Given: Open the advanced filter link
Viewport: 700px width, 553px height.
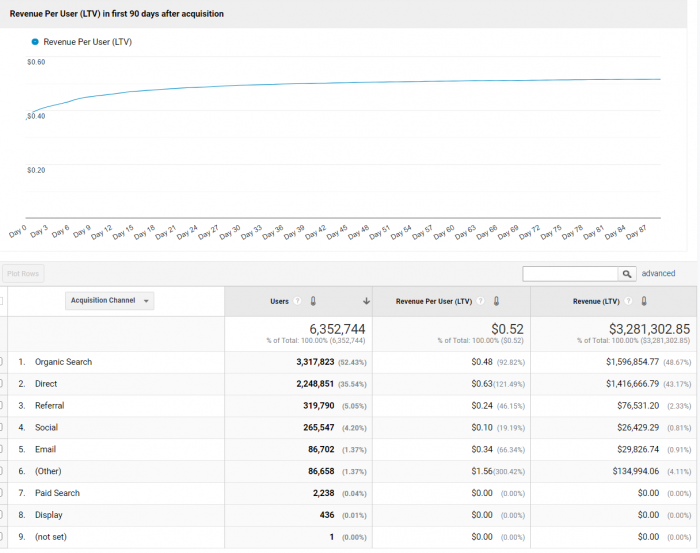Looking at the screenshot, I should coord(658,273).
